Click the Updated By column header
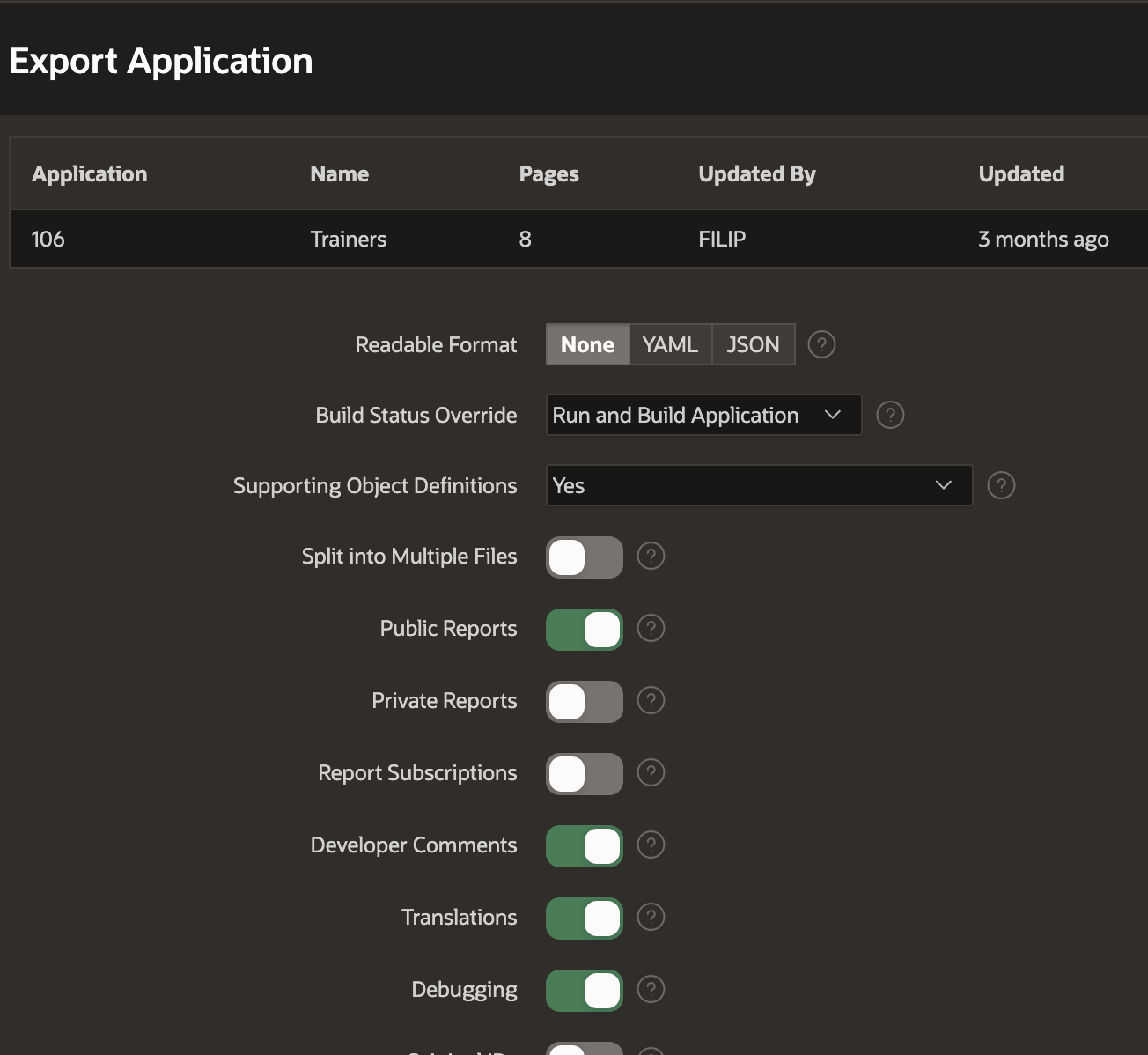The image size is (1148, 1055). tap(756, 174)
